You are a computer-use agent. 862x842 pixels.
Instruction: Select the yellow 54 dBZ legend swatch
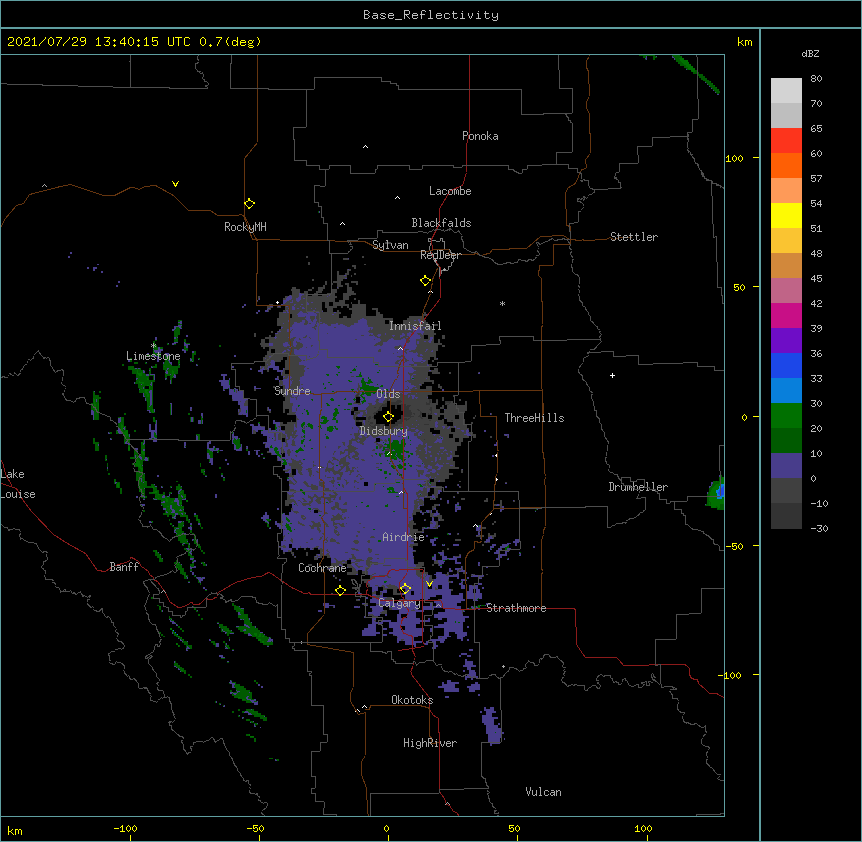tap(786, 215)
